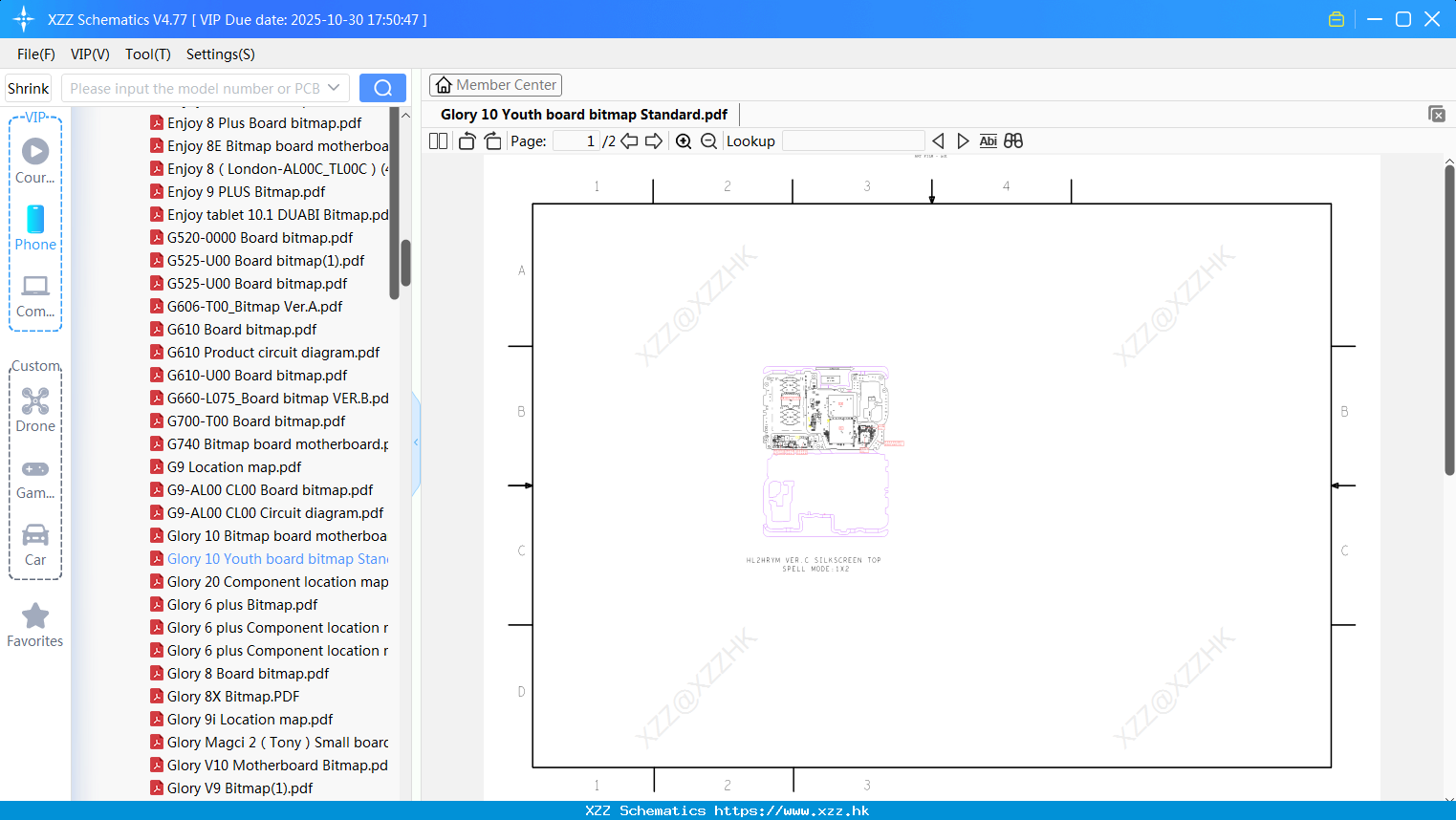This screenshot has height=820, width=1456.
Task: Toggle the Abi text match option
Action: click(988, 140)
